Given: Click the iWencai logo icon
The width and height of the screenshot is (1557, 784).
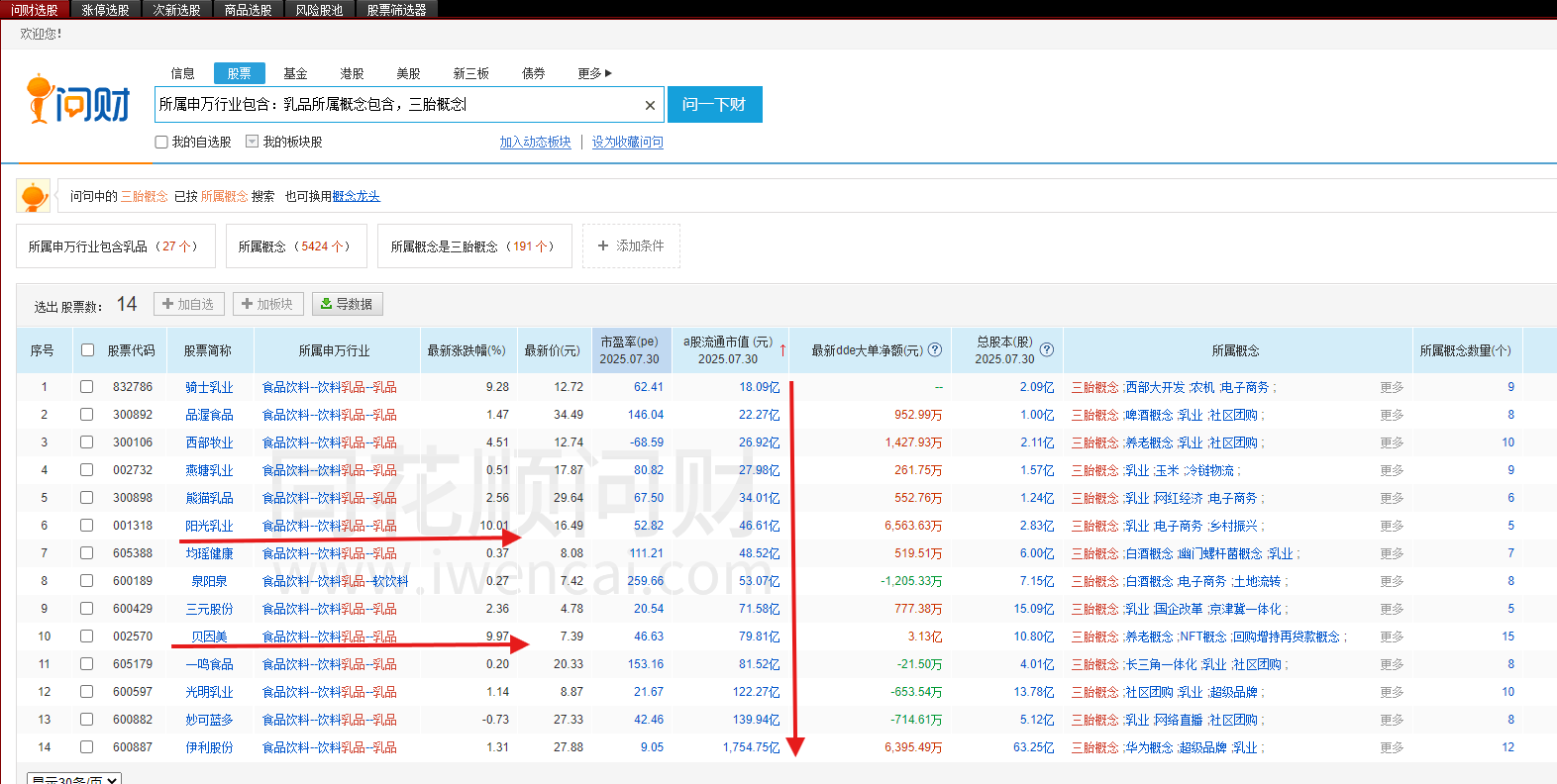Looking at the screenshot, I should click(x=79, y=99).
